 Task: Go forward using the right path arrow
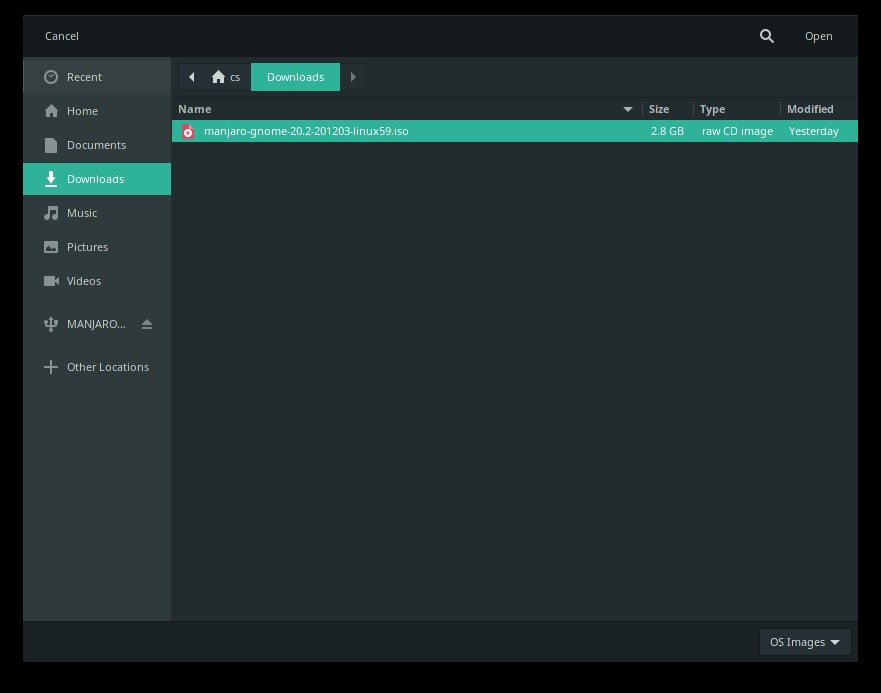[x=353, y=77]
